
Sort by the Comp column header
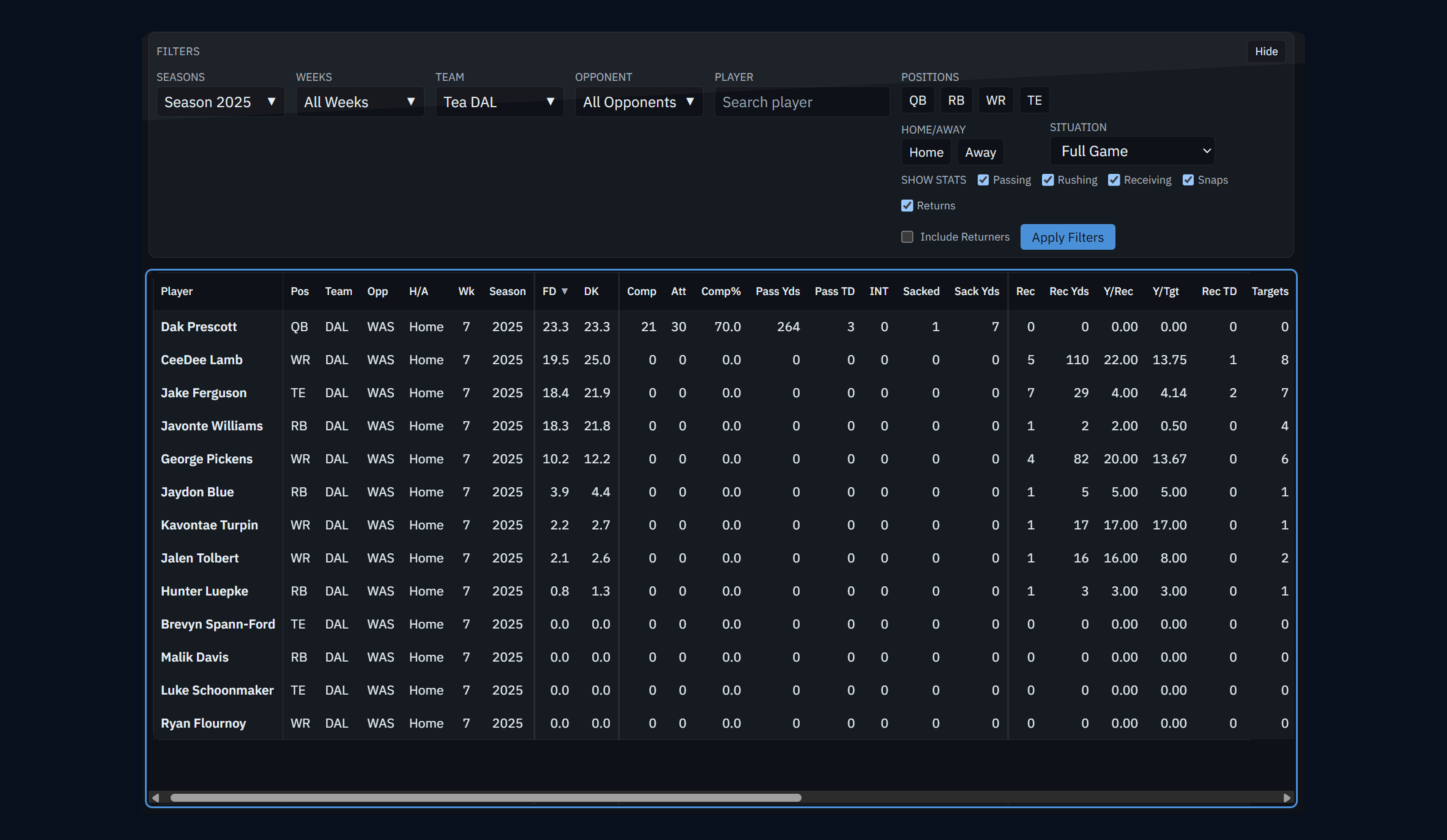(x=641, y=292)
